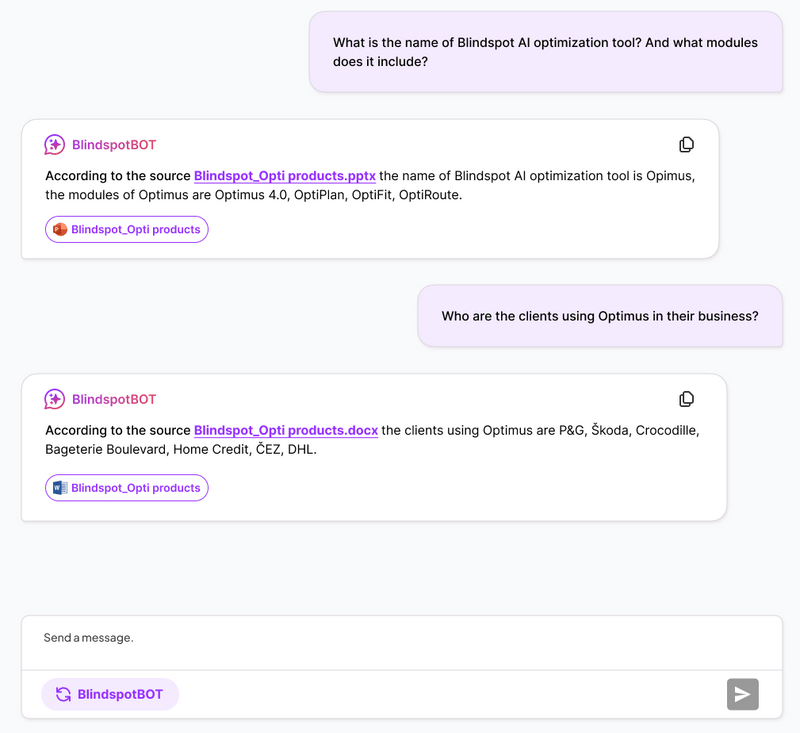Click the send message arrow icon
Screen dimensions: 800x733
tap(742, 694)
